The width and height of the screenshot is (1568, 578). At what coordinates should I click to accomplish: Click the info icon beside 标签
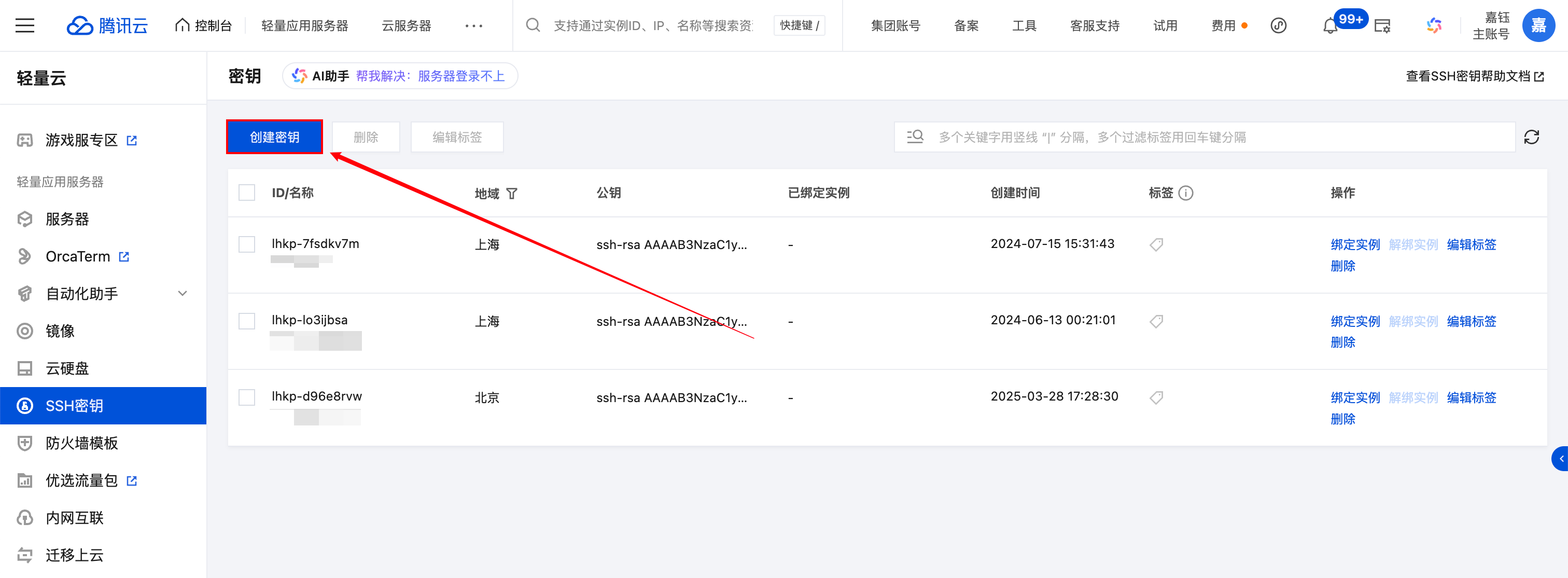coord(1186,193)
